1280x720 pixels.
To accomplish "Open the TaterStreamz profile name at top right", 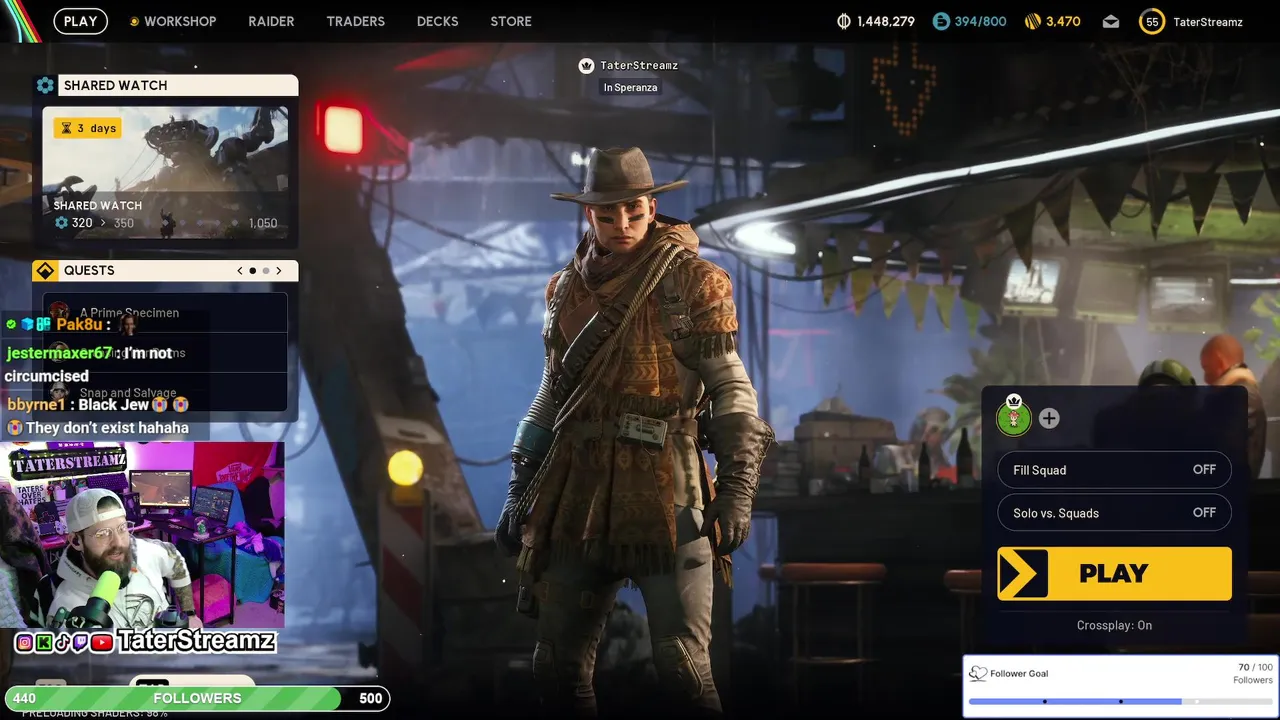I will click(1208, 21).
